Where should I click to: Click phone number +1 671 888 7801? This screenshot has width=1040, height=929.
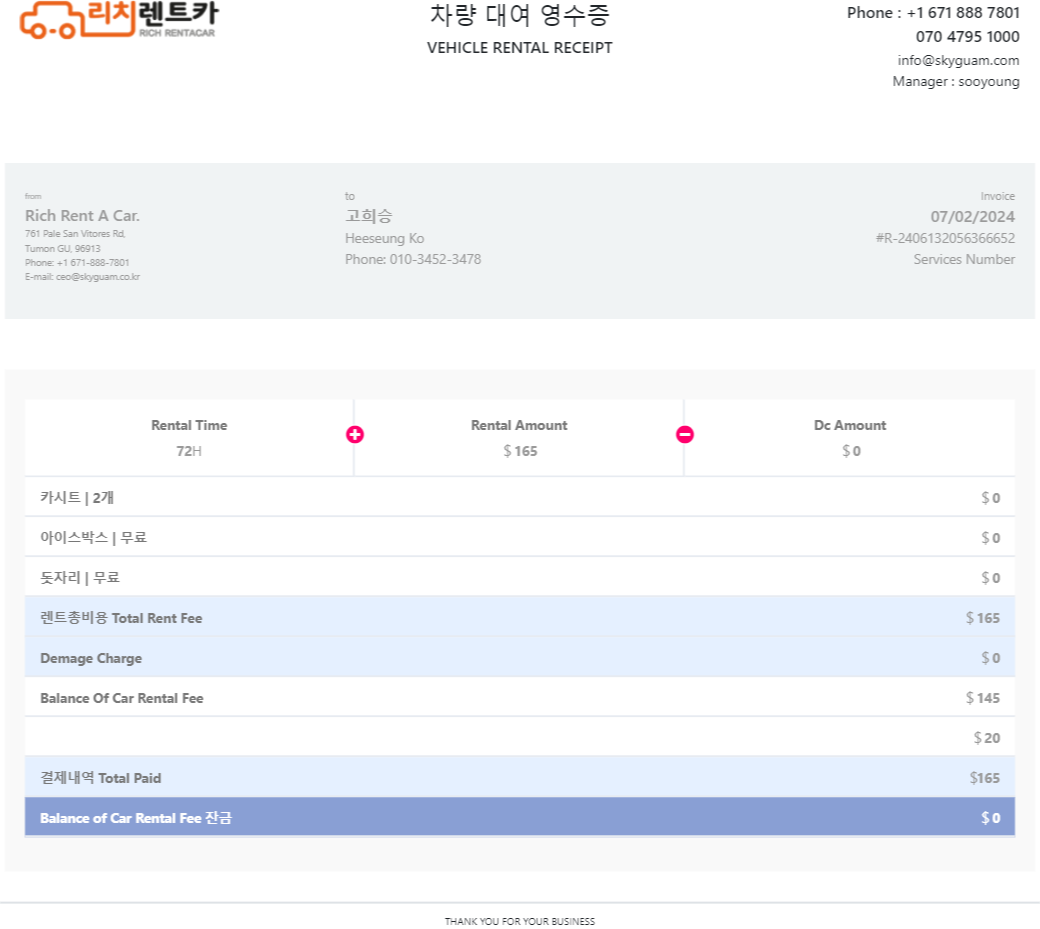click(x=962, y=13)
